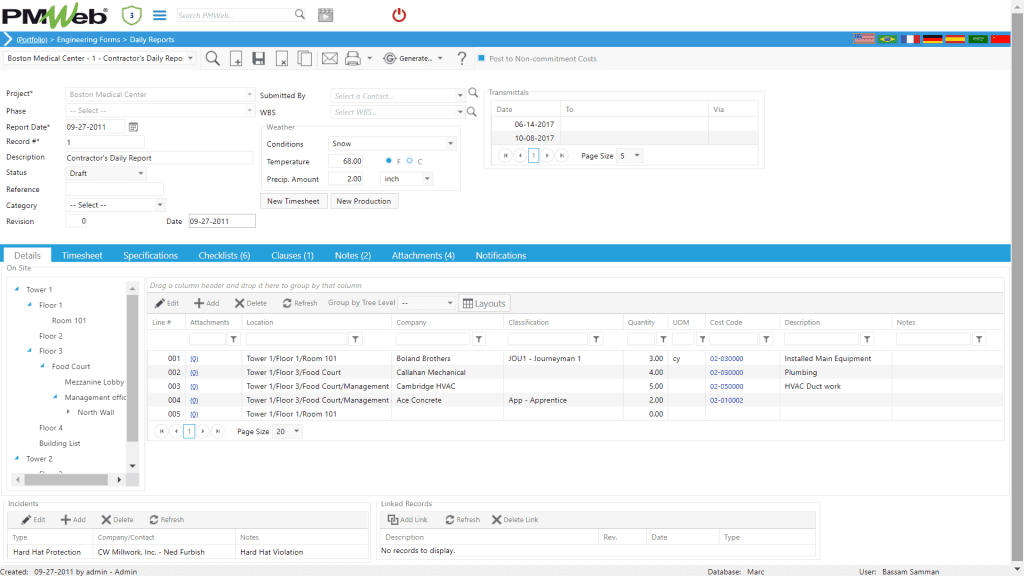Click the 06-14-2017 transmittal row
Screen dimensions: 1024x576
tap(625, 124)
